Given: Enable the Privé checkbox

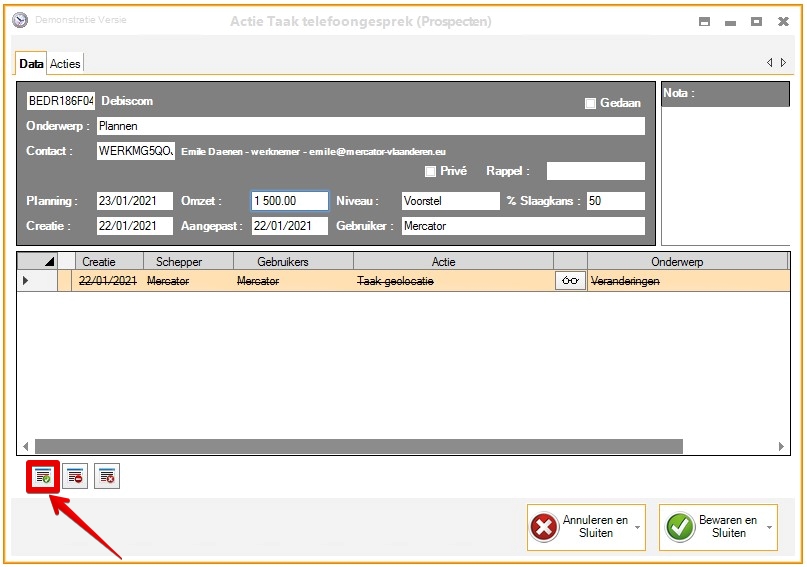Looking at the screenshot, I should [430, 171].
